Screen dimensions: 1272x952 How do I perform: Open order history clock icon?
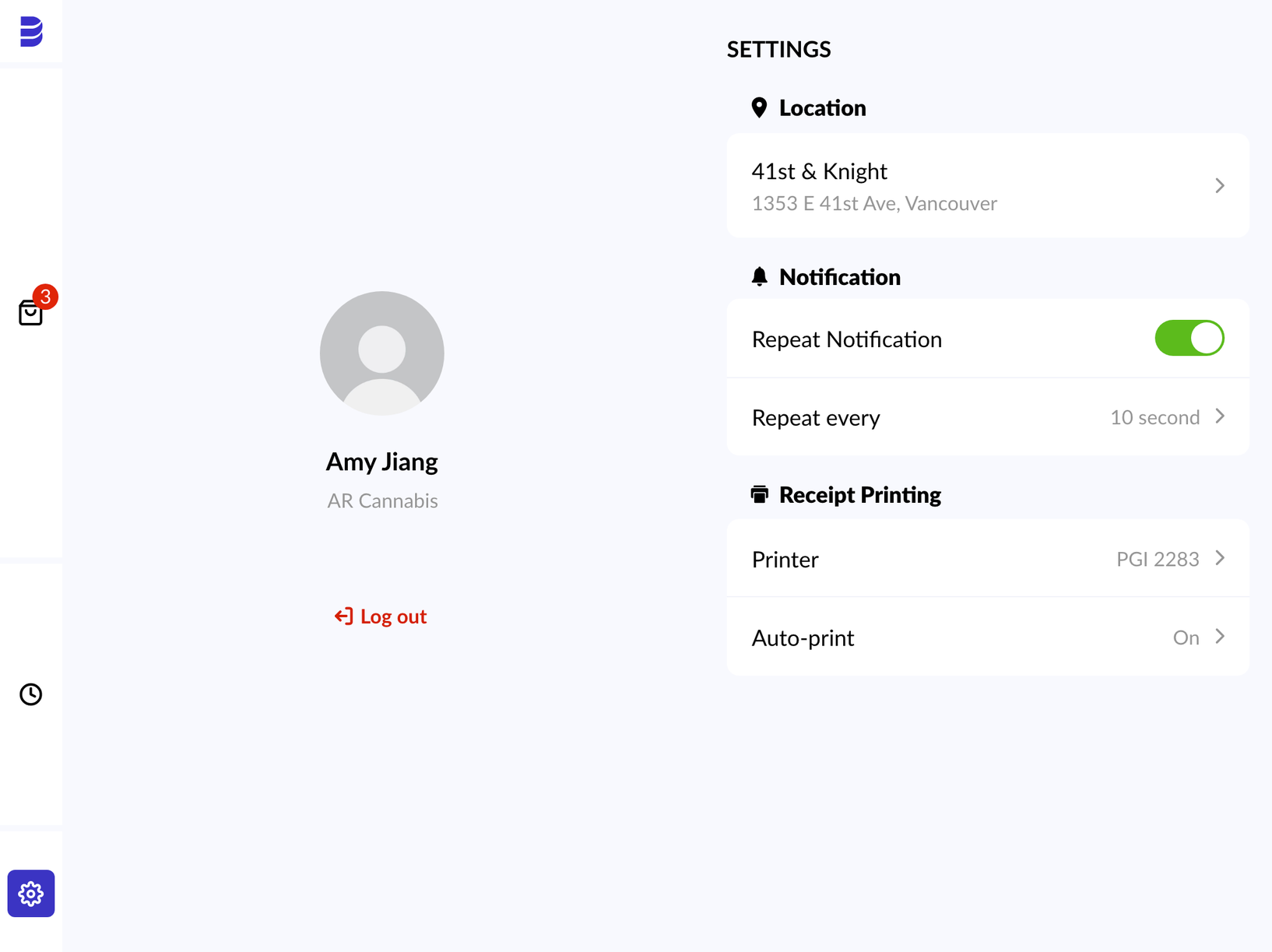coord(31,694)
